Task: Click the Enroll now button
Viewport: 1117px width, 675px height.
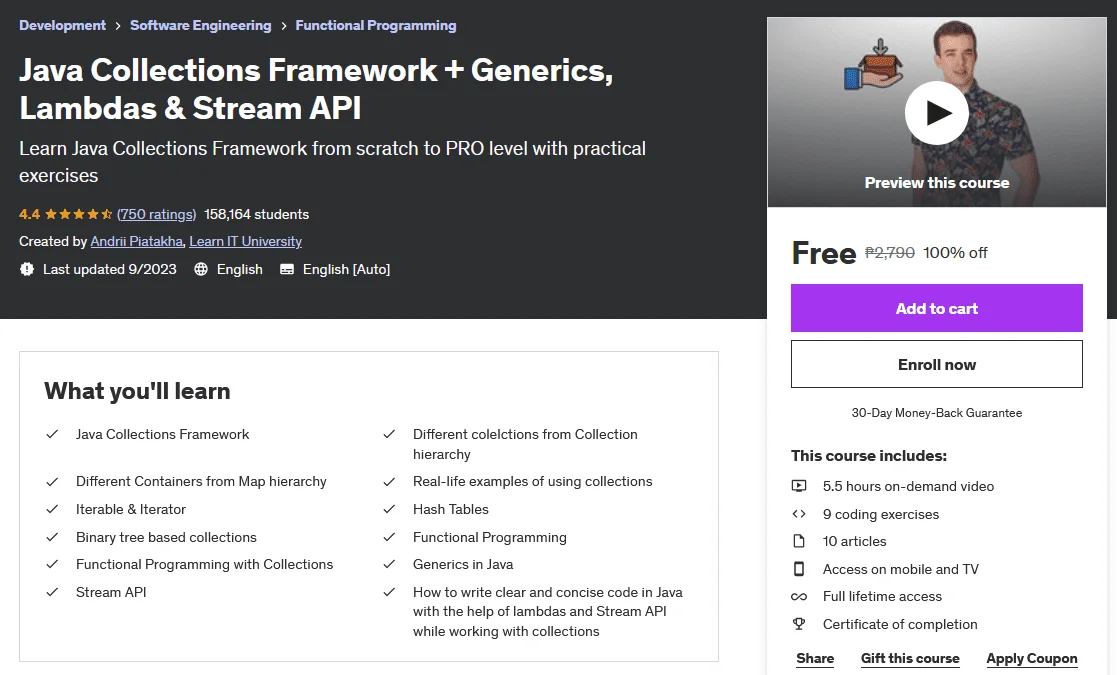Action: (936, 364)
